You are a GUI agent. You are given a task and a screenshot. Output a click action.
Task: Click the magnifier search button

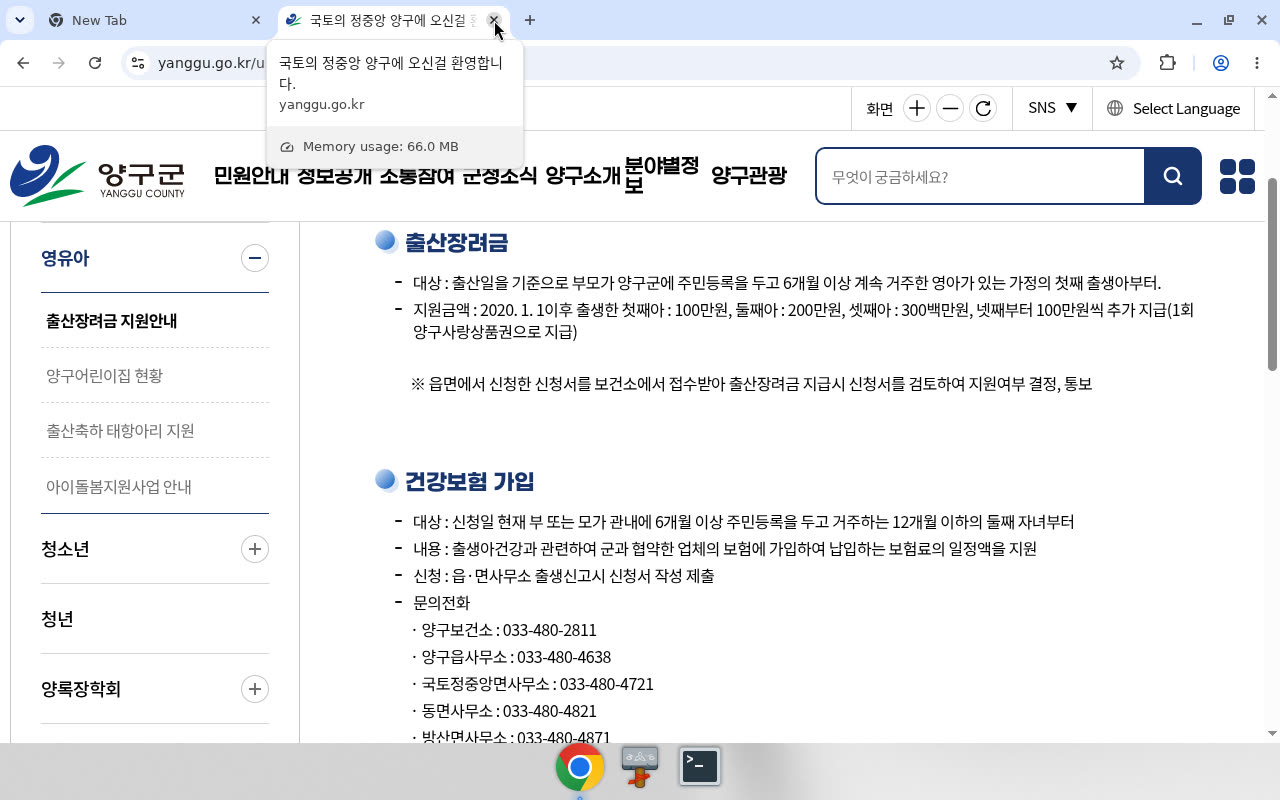[1173, 176]
